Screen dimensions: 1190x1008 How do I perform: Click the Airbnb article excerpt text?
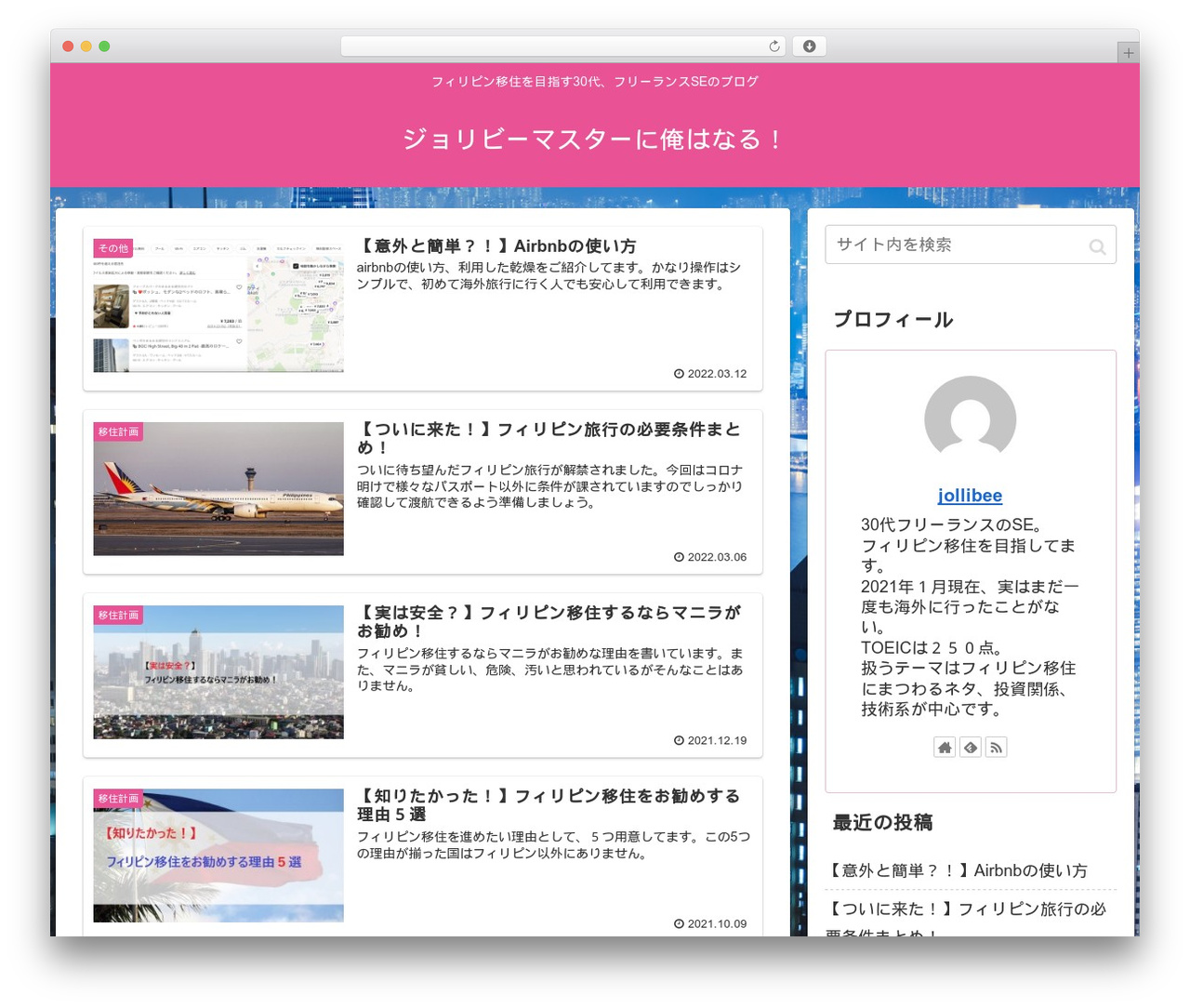click(549, 275)
